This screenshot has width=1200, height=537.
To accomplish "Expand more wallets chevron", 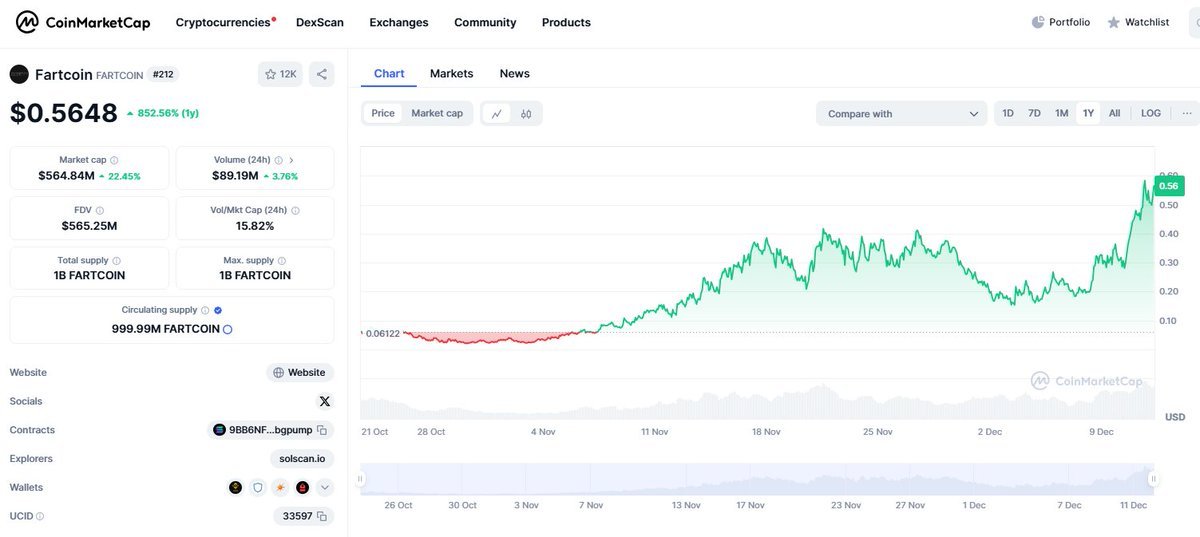I will (324, 488).
